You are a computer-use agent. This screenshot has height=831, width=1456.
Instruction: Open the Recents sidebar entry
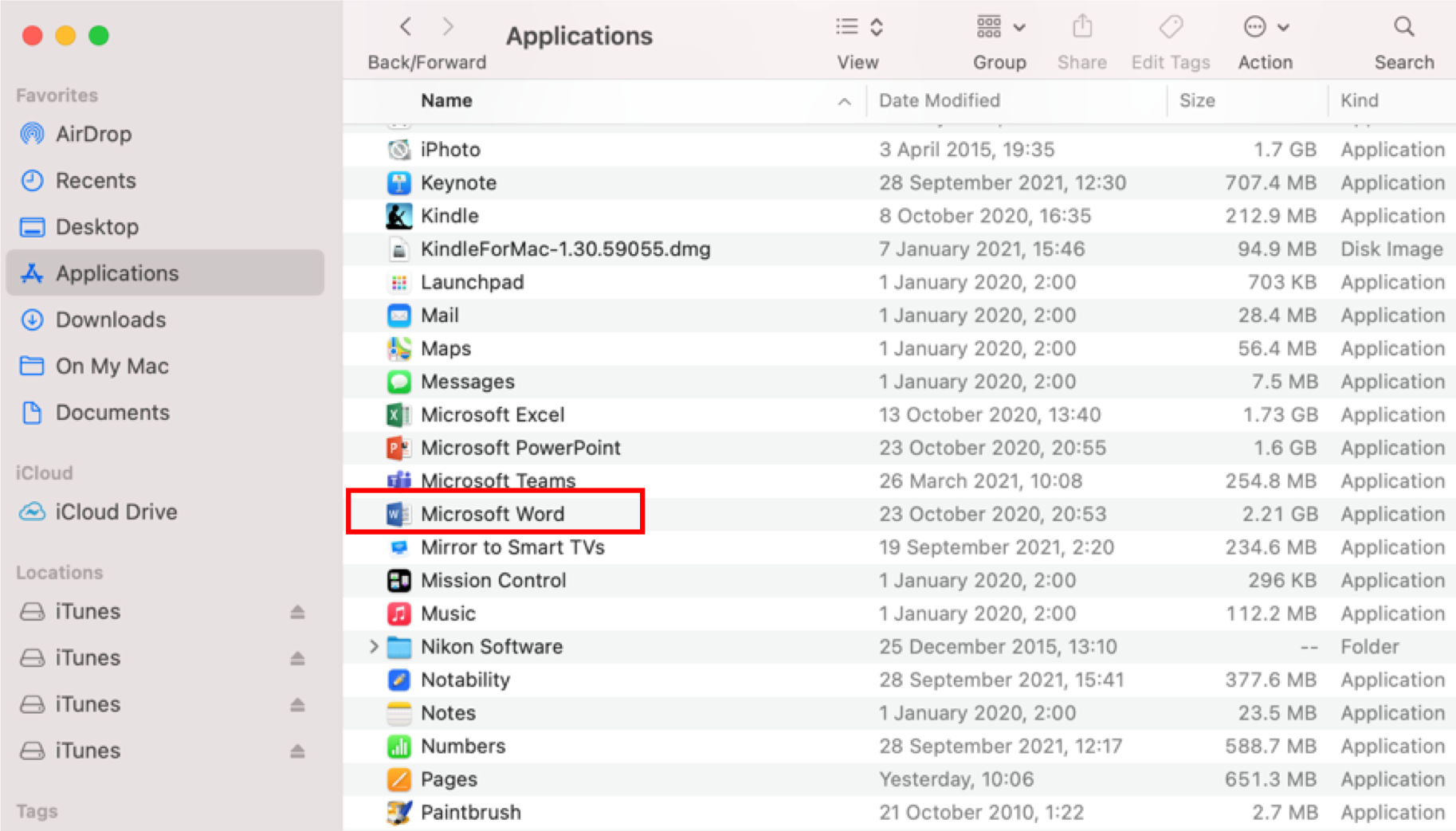click(x=96, y=180)
